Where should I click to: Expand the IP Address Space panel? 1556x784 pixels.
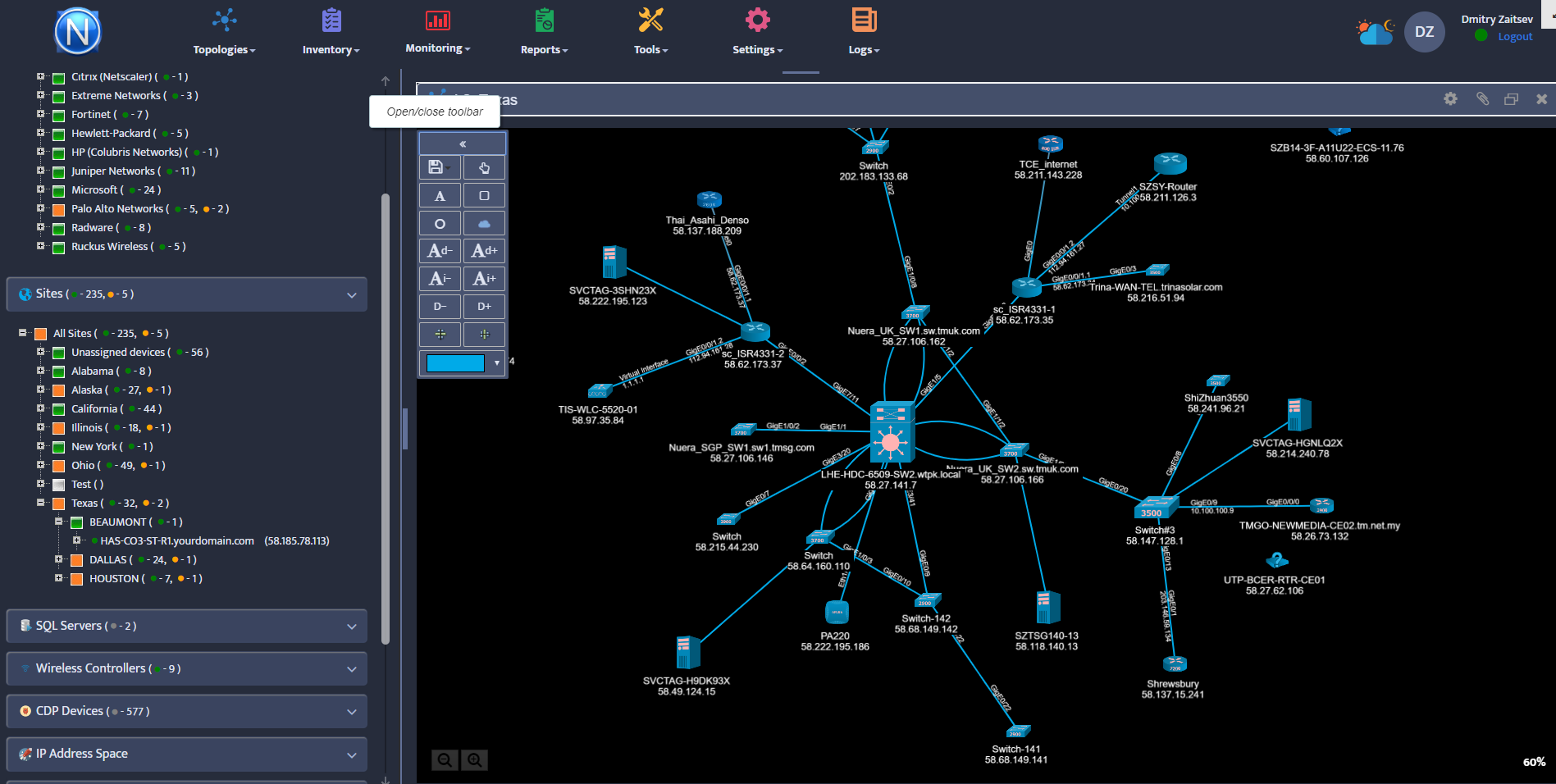click(187, 754)
